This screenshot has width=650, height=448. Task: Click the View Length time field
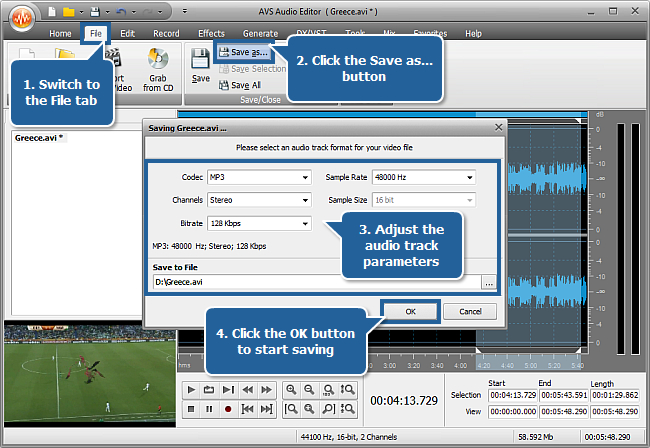point(615,412)
